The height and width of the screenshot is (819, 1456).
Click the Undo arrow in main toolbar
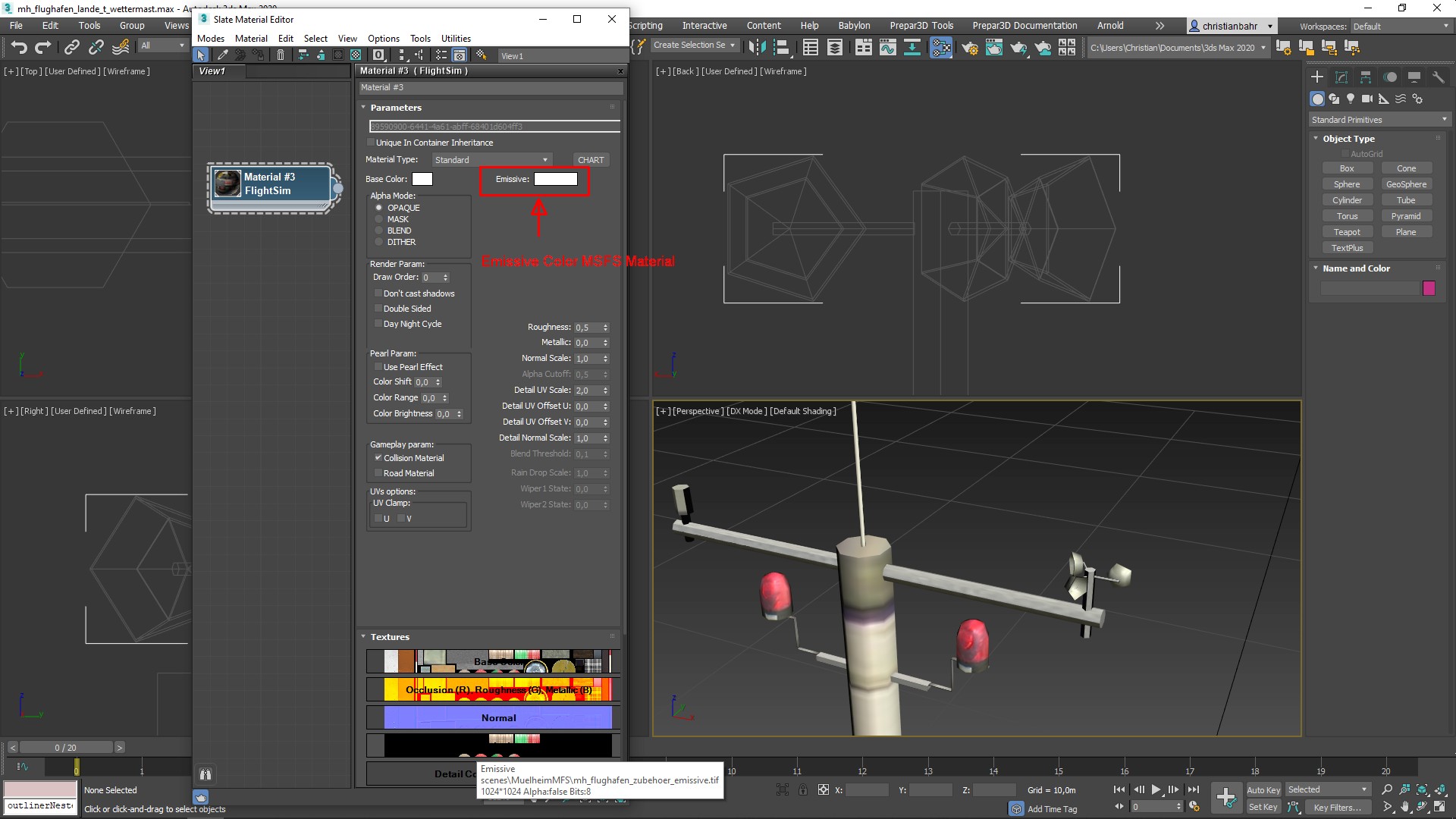click(x=19, y=47)
